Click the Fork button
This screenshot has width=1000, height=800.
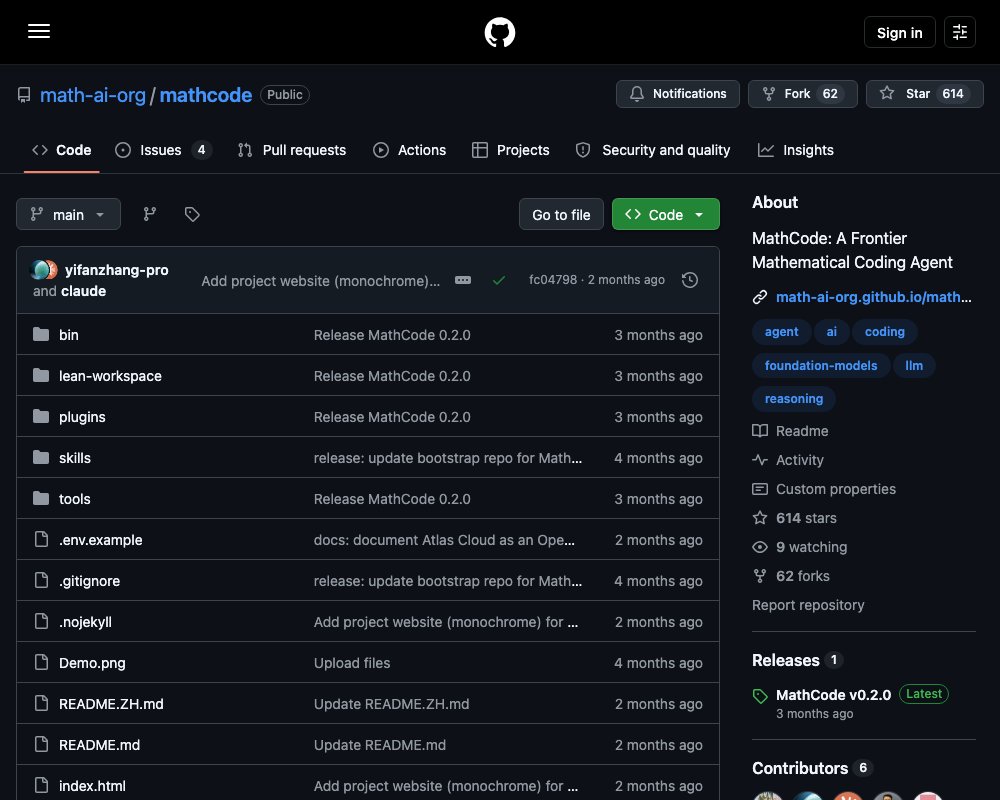[x=802, y=94]
